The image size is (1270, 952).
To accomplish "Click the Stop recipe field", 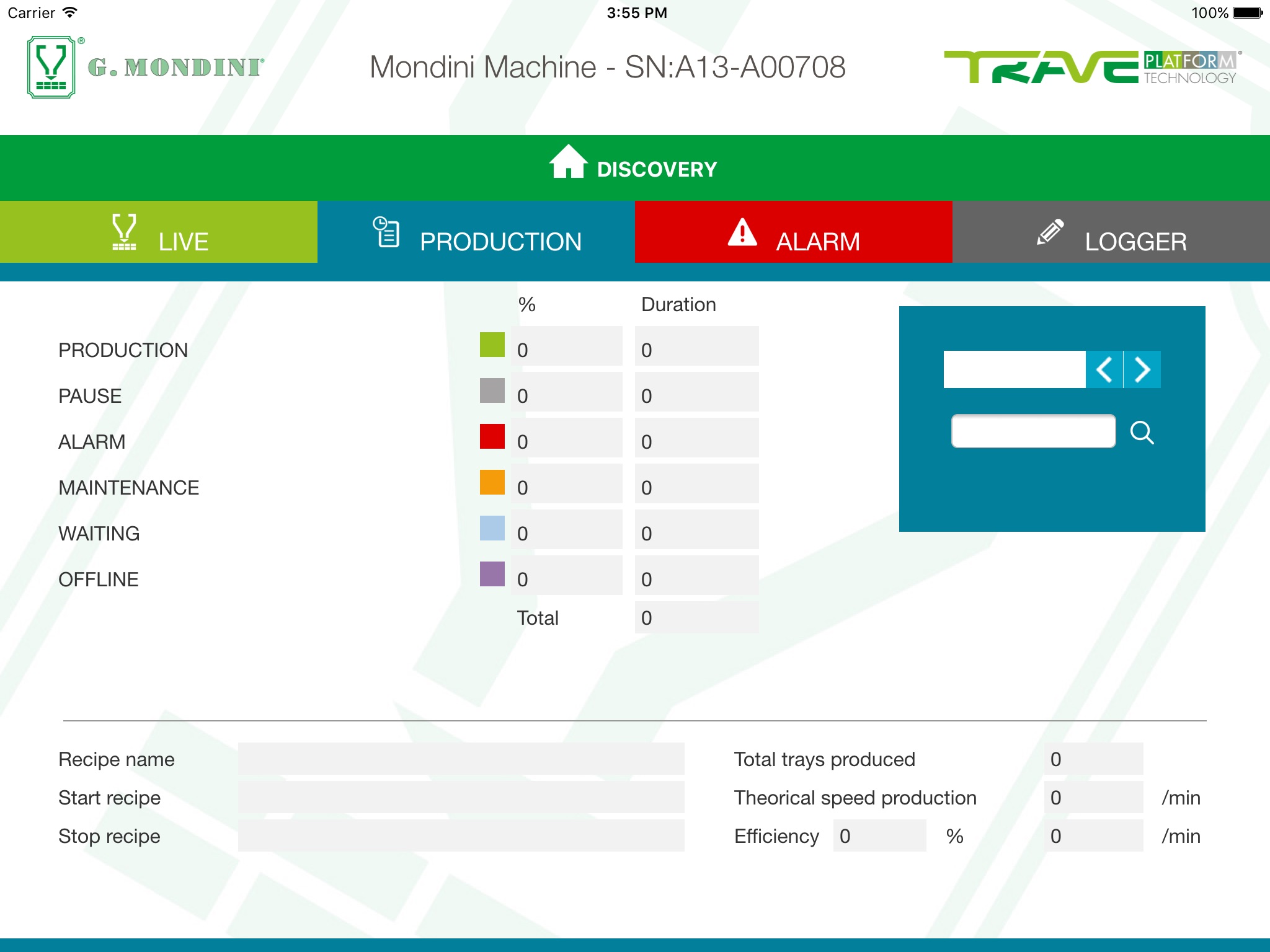I will 461,835.
